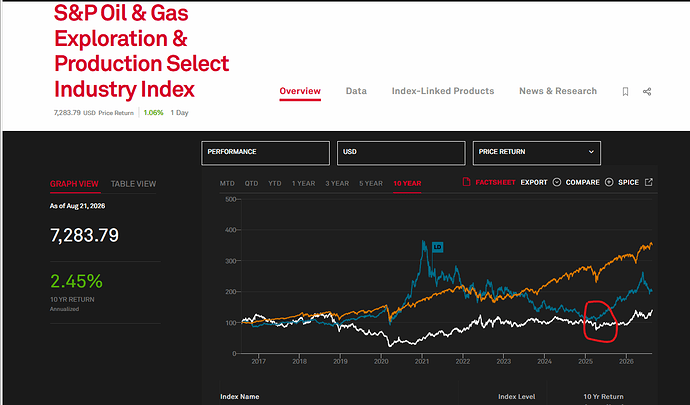Click the 2021 label on the chart axis
The height and width of the screenshot is (405, 690).
422,361
